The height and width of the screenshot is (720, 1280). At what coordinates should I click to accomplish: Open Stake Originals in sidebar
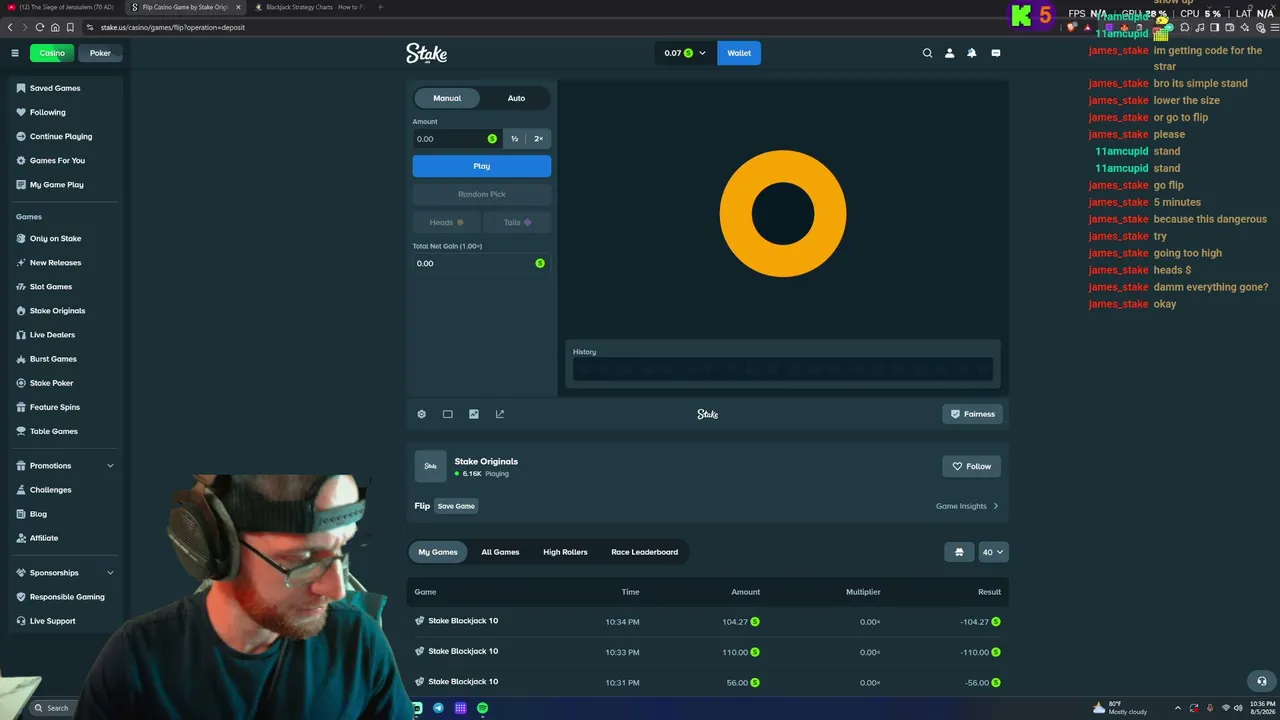tap(57, 311)
